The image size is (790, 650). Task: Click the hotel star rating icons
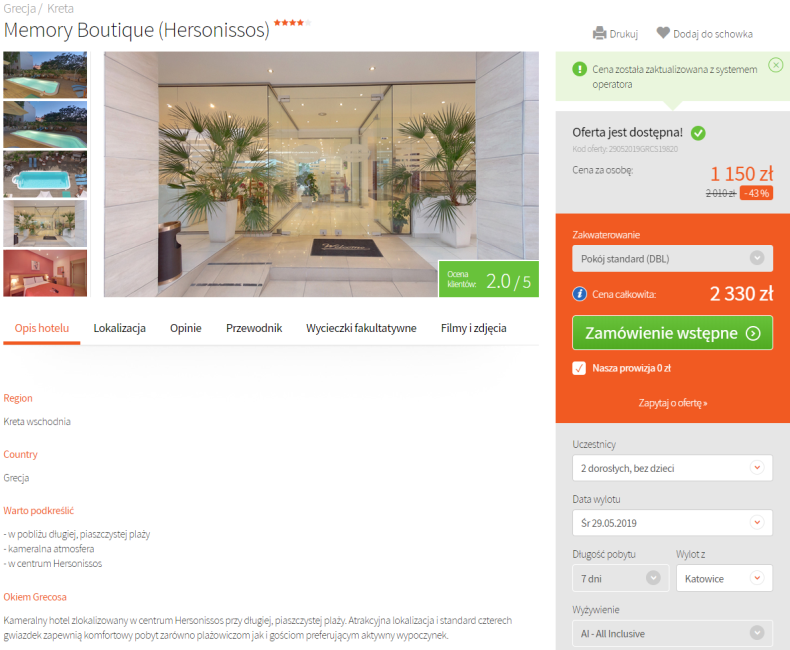(x=293, y=23)
